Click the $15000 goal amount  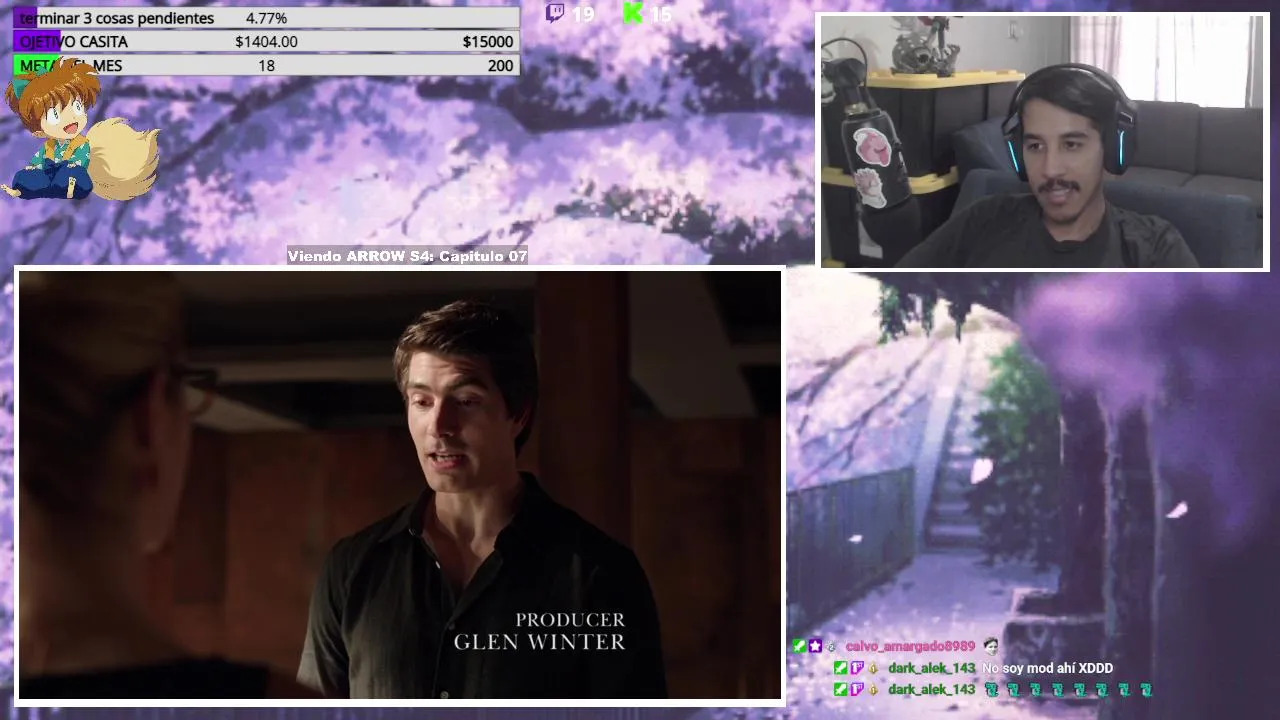pos(488,42)
